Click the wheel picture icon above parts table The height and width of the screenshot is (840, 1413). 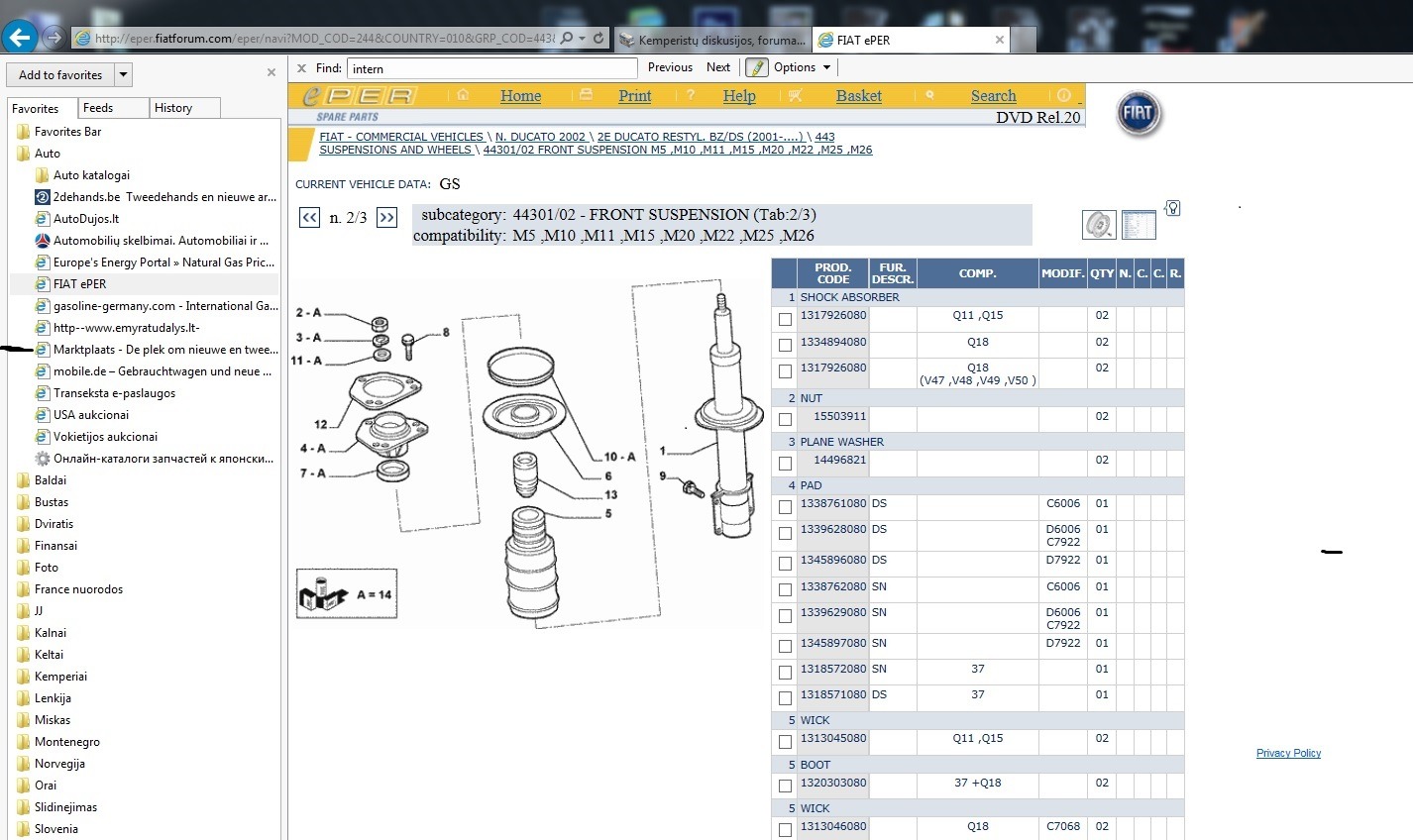[1099, 224]
